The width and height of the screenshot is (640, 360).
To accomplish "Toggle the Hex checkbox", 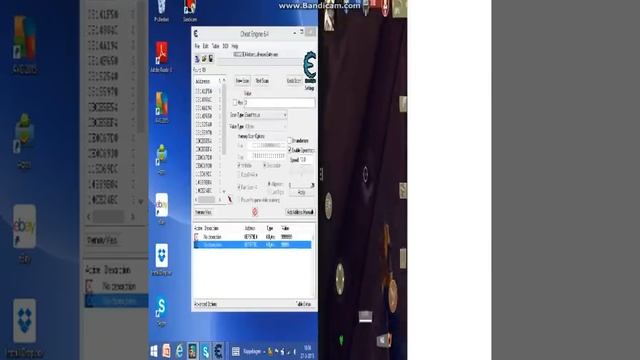I will tap(235, 102).
